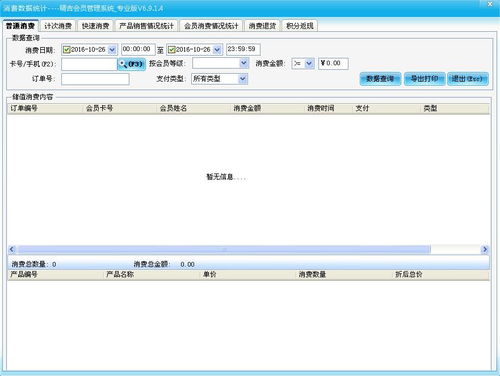Click the 退出 (Esc) button
The image size is (500, 376).
(468, 79)
